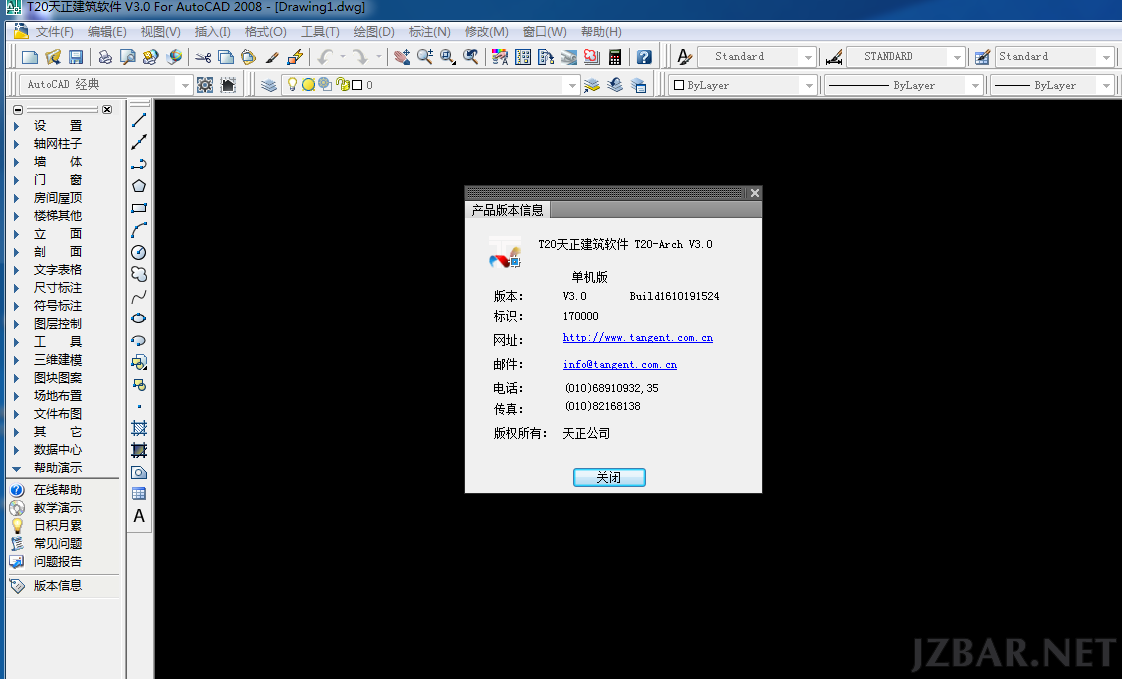Open dimension style STANDARD dropdown
Screen dimensions: 1122x679
(x=957, y=57)
